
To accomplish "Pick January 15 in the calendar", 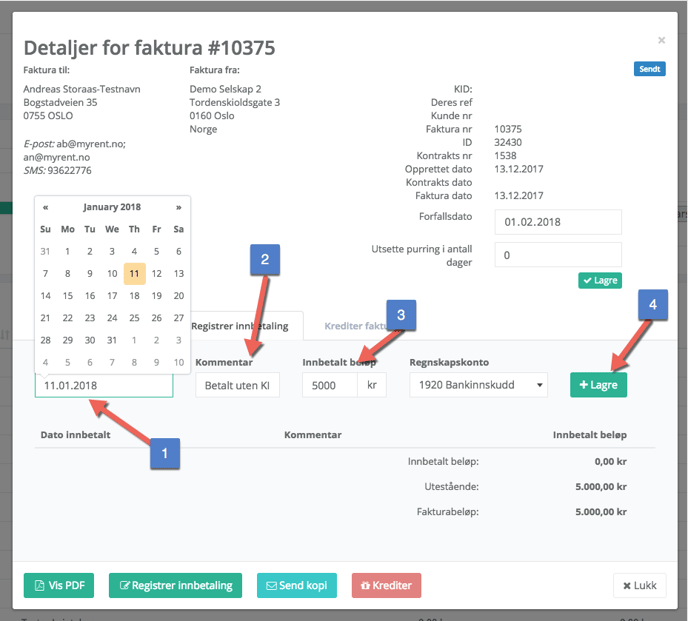I will click(68, 296).
